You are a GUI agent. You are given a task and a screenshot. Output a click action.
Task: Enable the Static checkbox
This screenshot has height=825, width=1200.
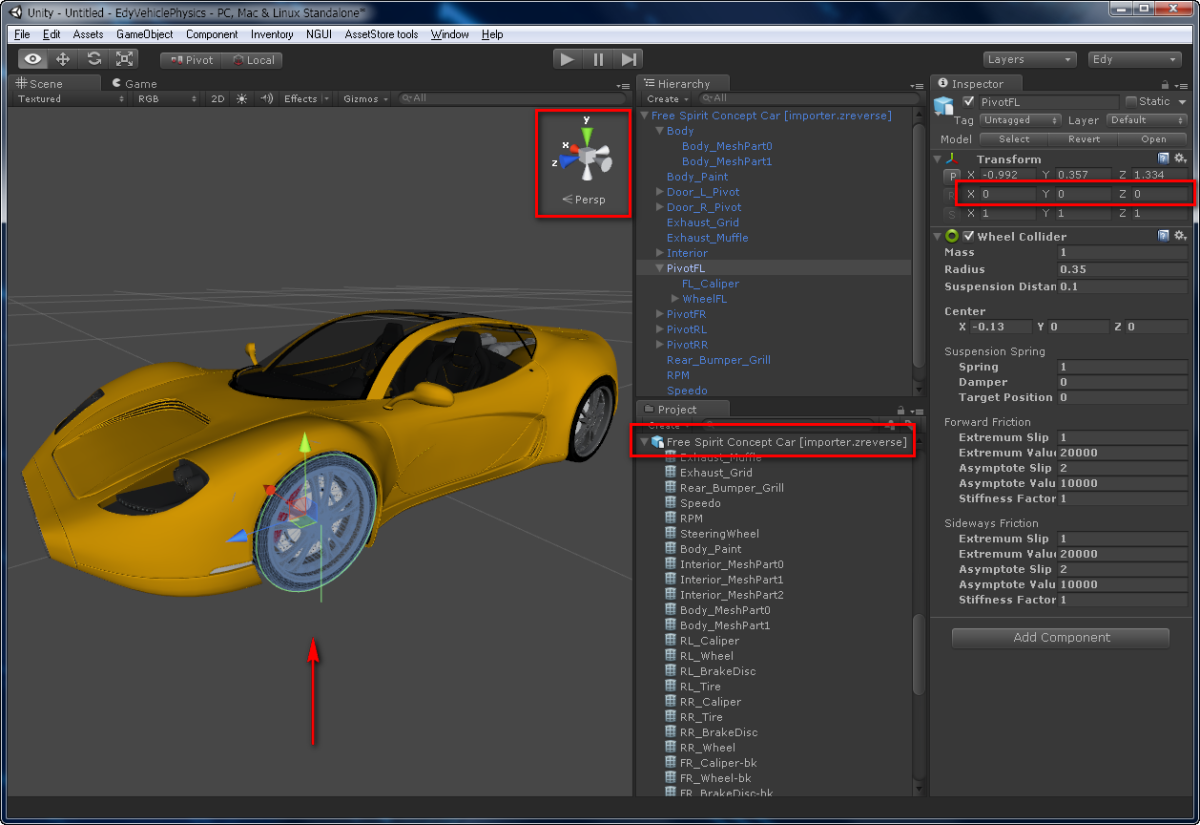point(1131,102)
